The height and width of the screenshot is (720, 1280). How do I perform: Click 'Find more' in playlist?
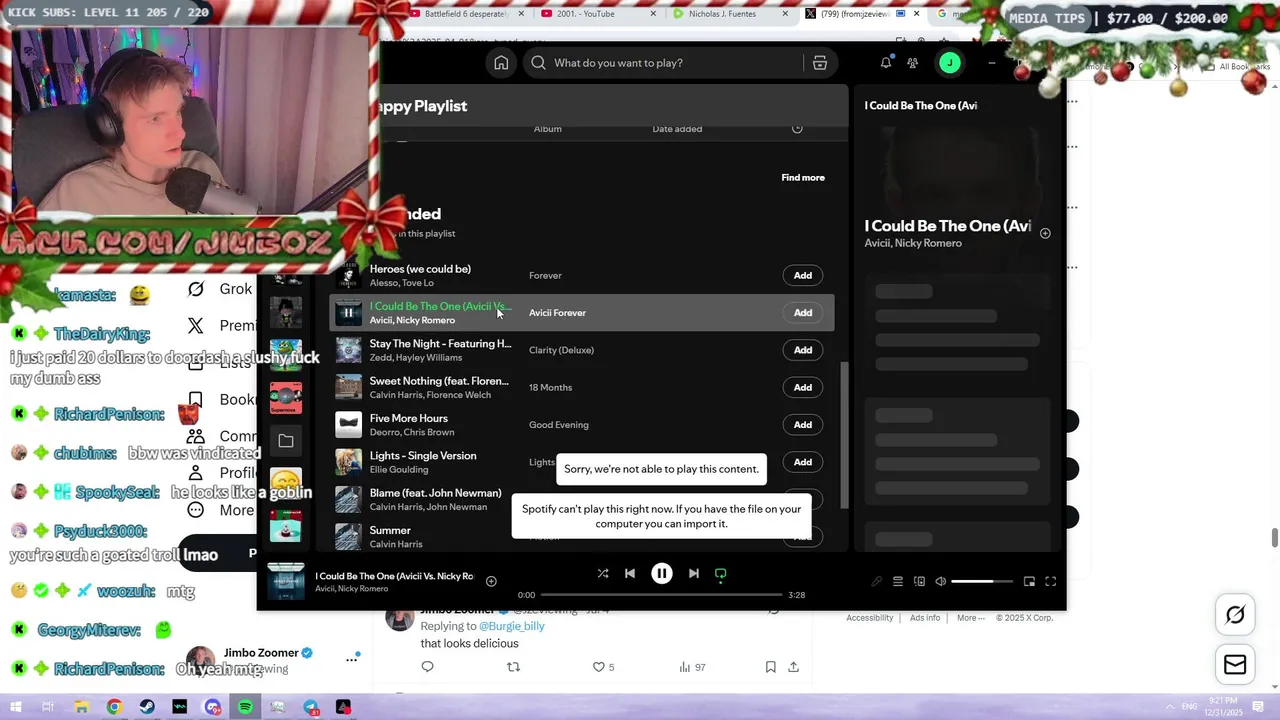[x=803, y=178]
